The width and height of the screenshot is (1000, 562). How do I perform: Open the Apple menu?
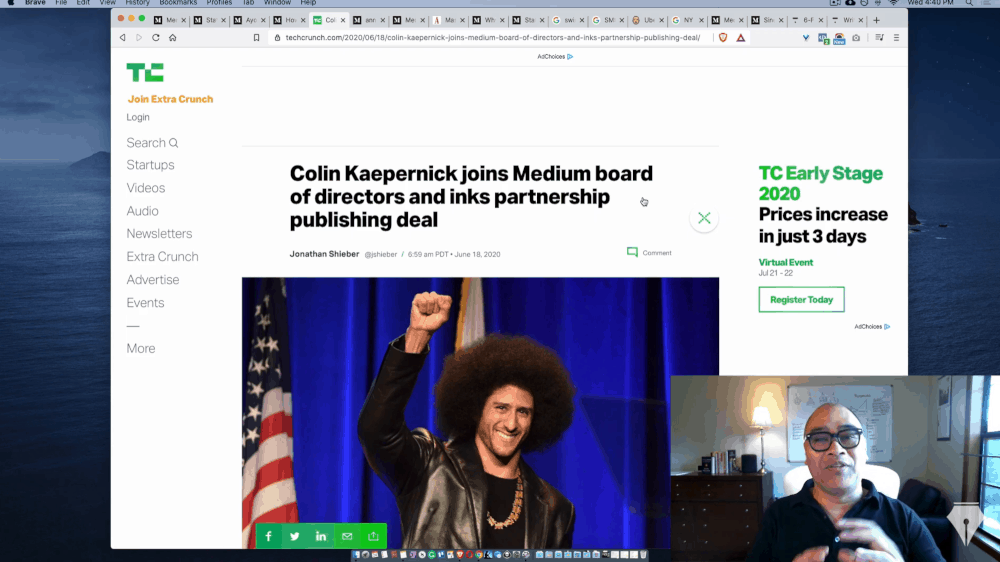coord(11,3)
